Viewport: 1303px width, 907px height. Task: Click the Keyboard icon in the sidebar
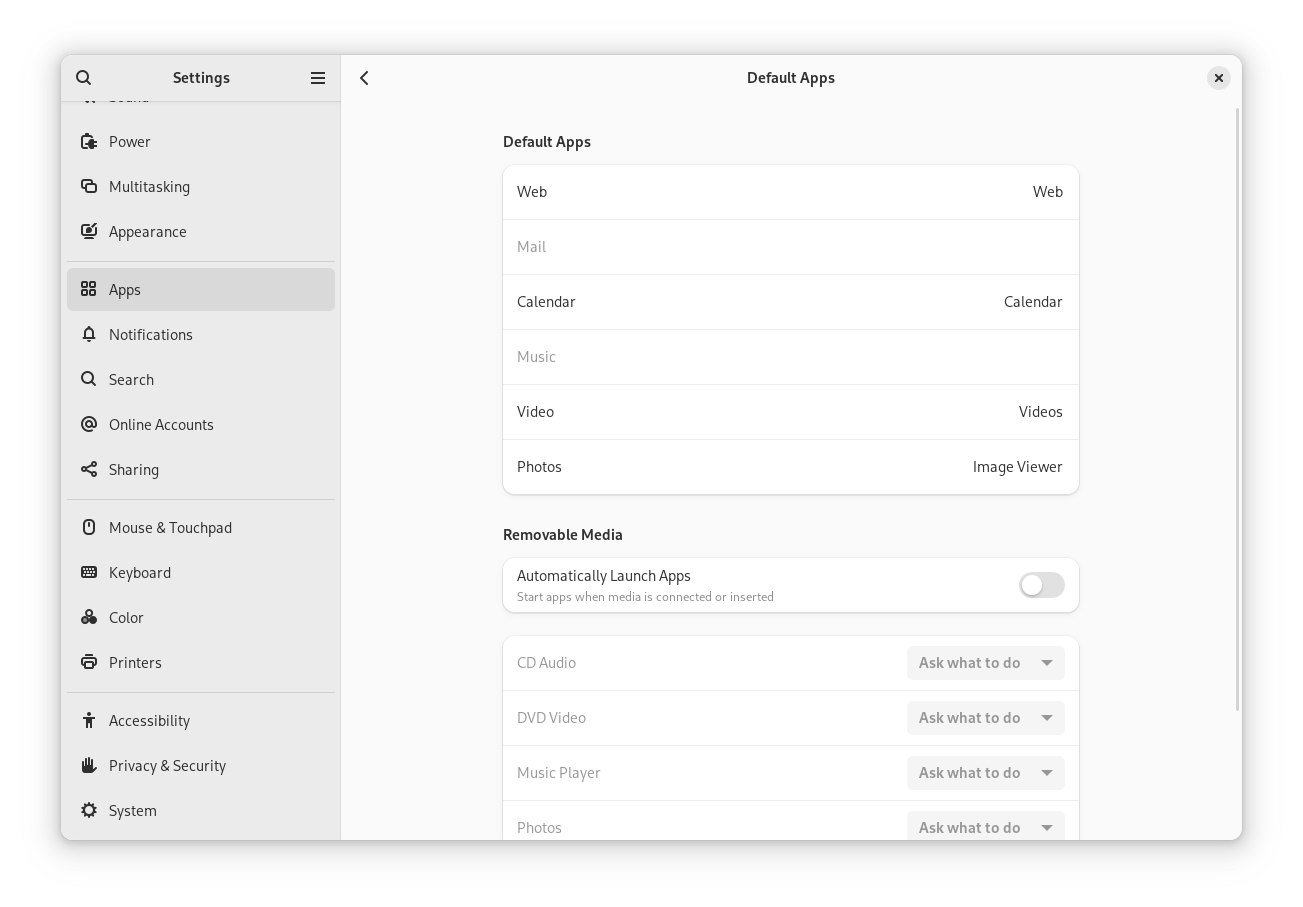89,572
